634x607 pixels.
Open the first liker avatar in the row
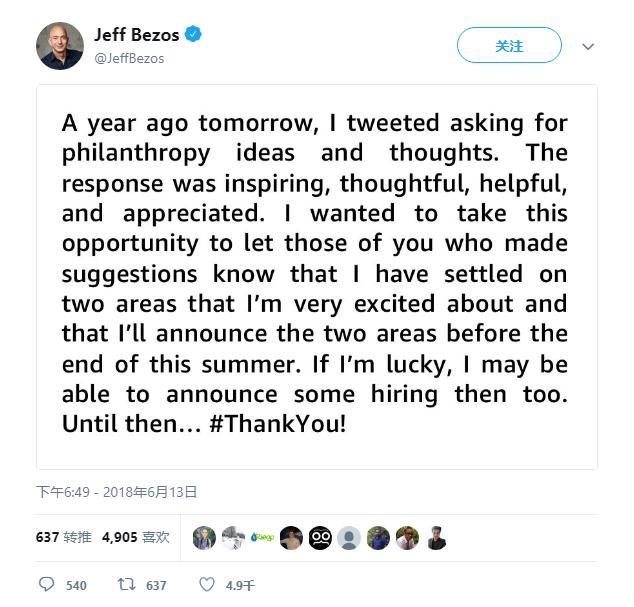click(x=204, y=538)
